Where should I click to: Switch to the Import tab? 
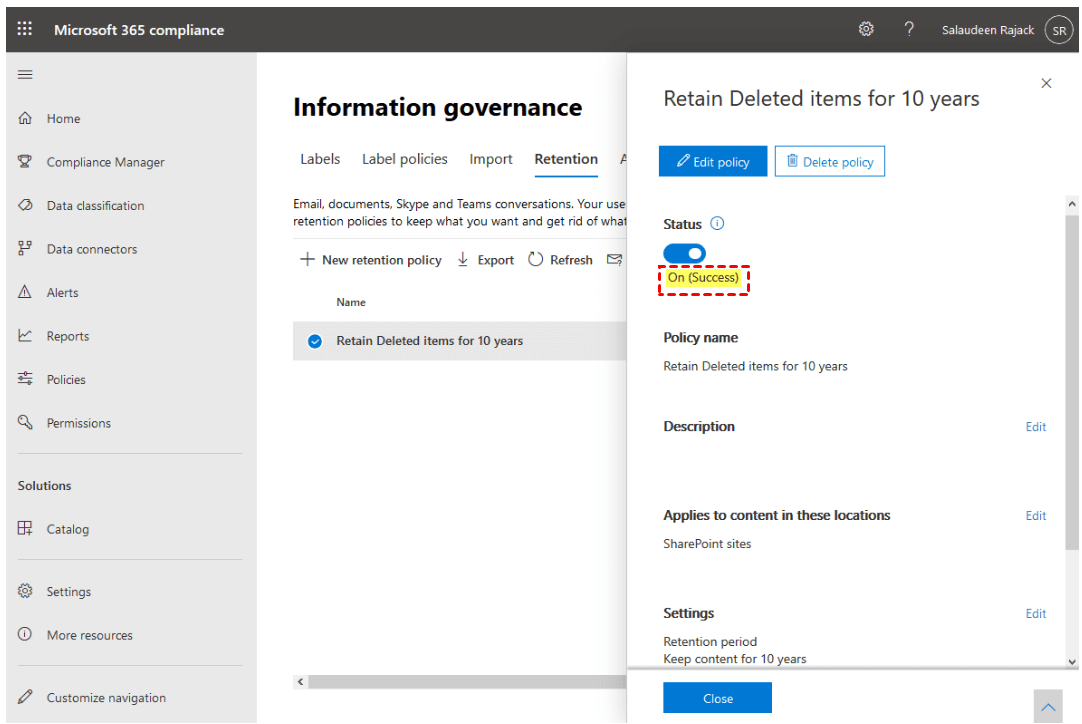pyautogui.click(x=491, y=159)
